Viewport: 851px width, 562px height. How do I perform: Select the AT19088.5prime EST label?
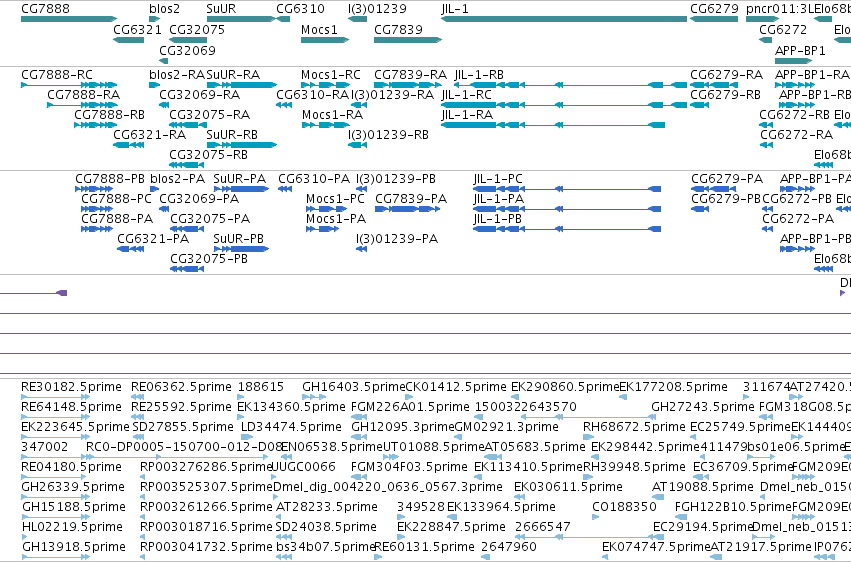703,487
